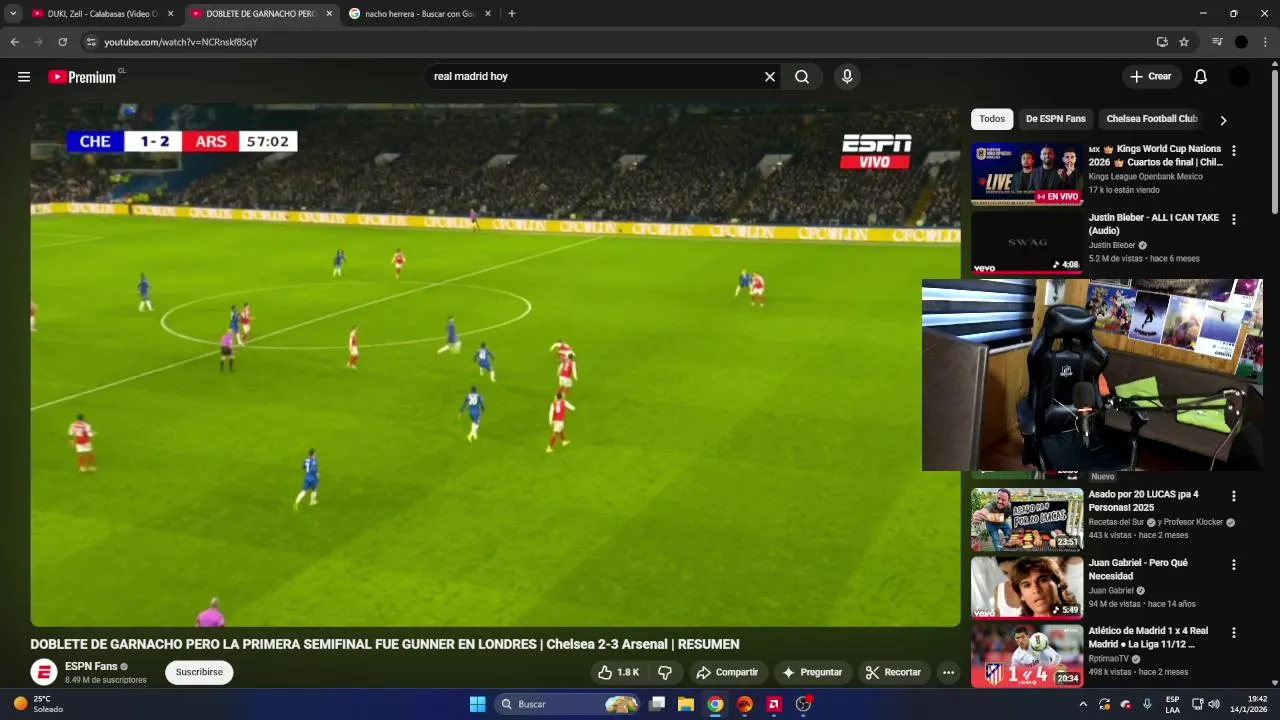Open the Windows Start menu

(477, 704)
